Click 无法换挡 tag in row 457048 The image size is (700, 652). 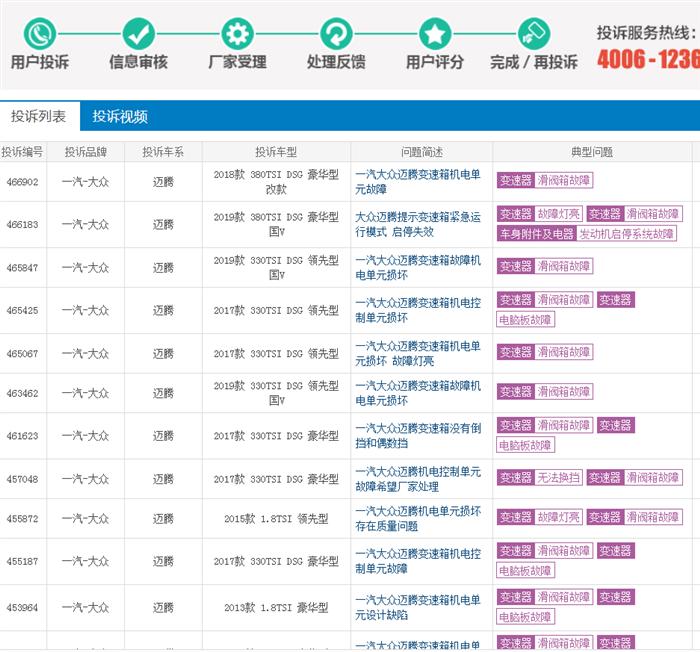point(558,478)
